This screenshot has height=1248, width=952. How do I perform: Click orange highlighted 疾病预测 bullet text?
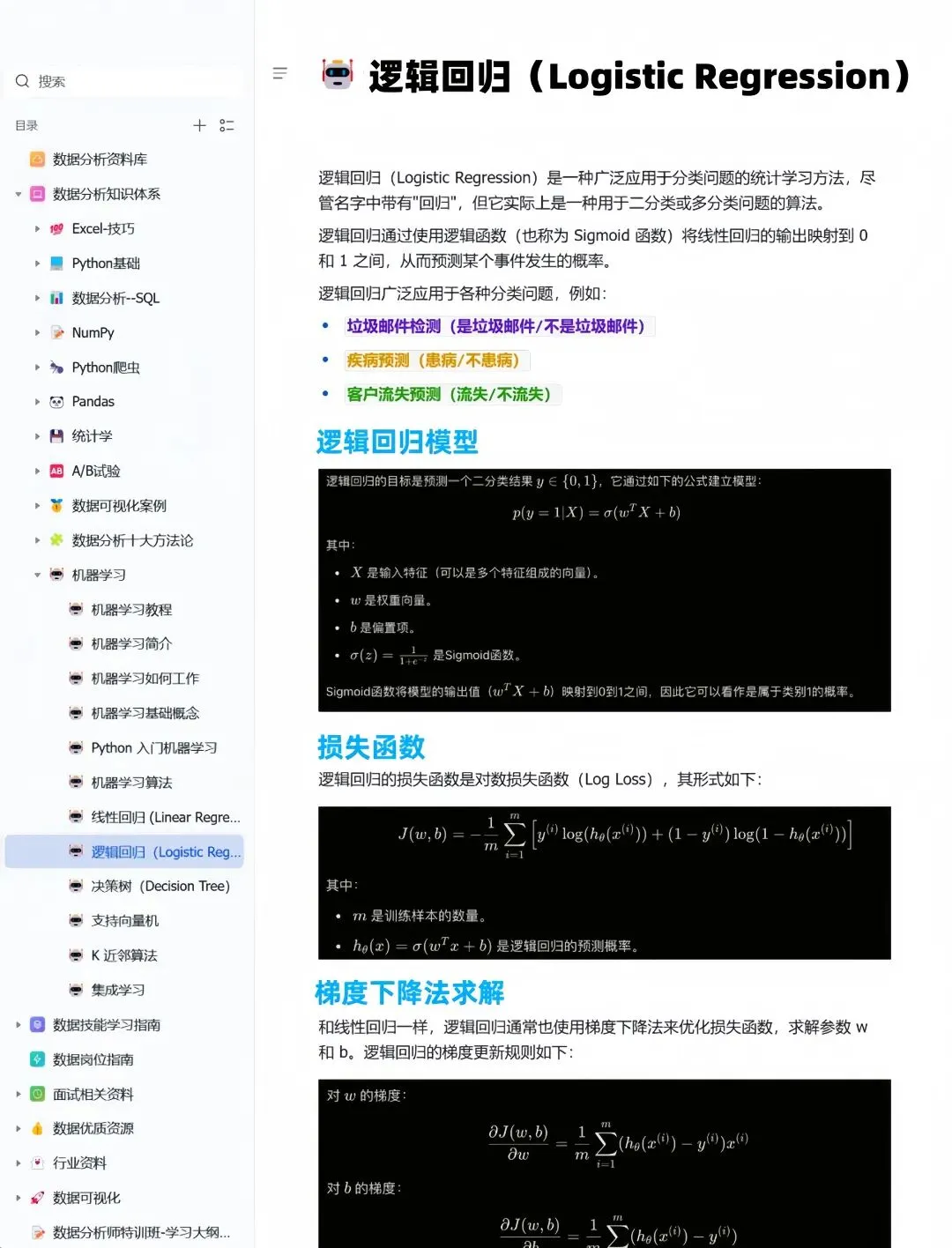436,360
